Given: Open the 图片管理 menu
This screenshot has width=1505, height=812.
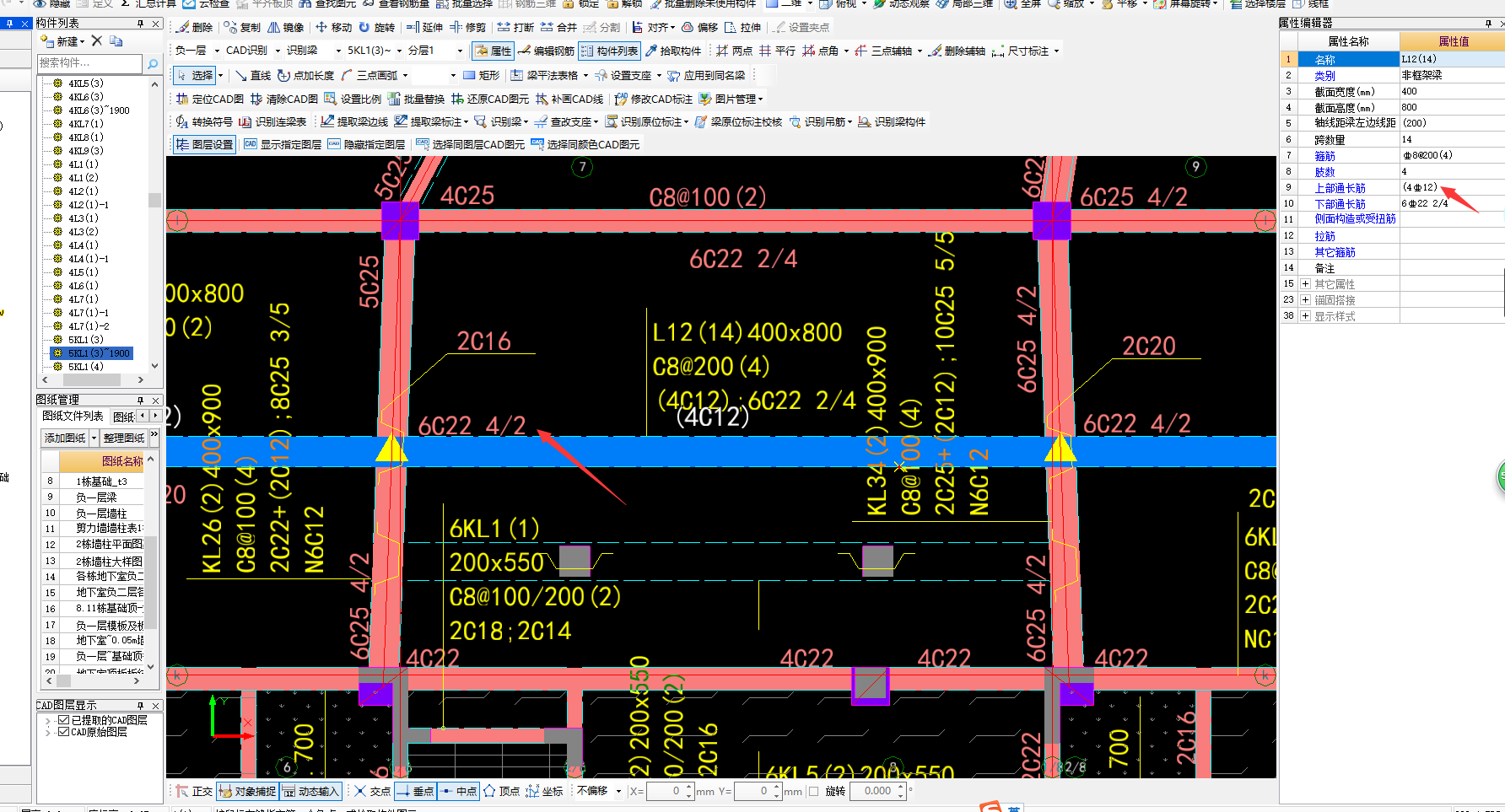Looking at the screenshot, I should (x=730, y=99).
